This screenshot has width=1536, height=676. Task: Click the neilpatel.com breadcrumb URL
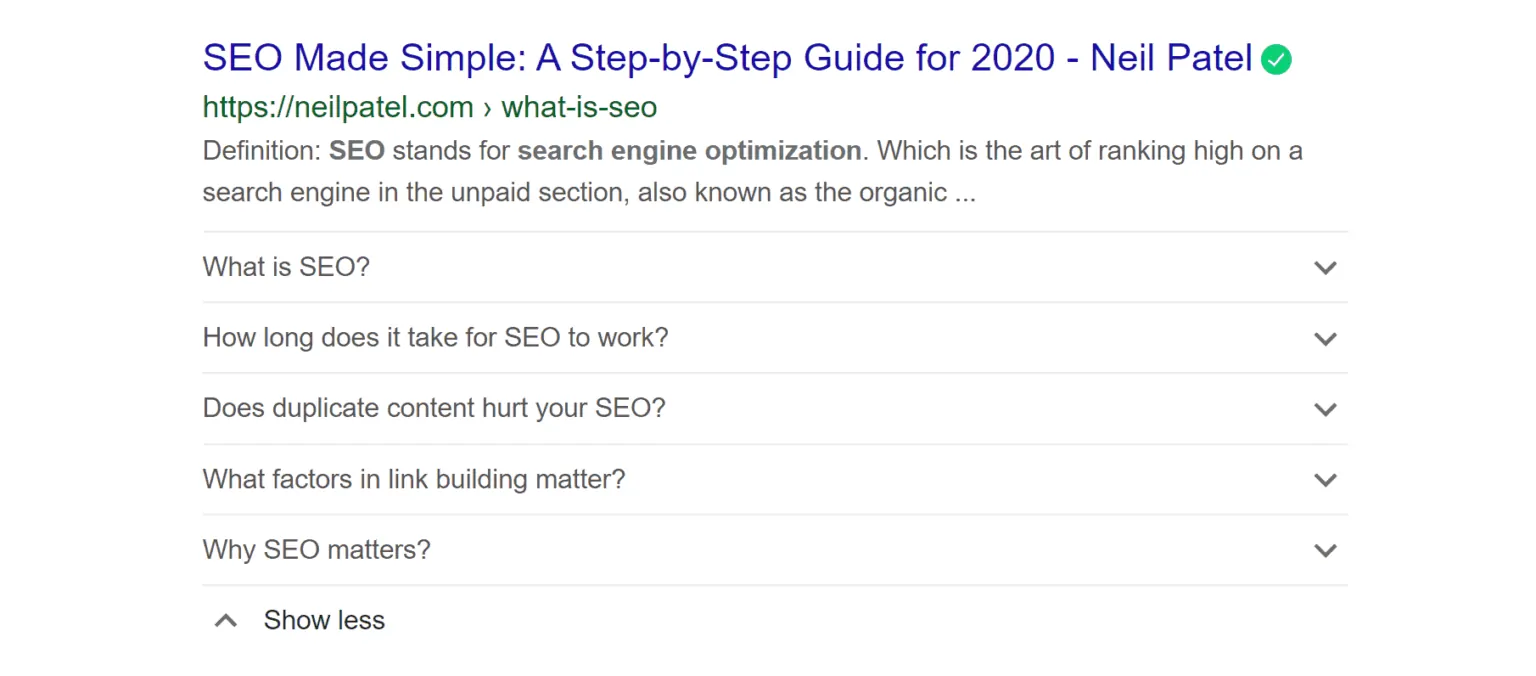click(337, 106)
